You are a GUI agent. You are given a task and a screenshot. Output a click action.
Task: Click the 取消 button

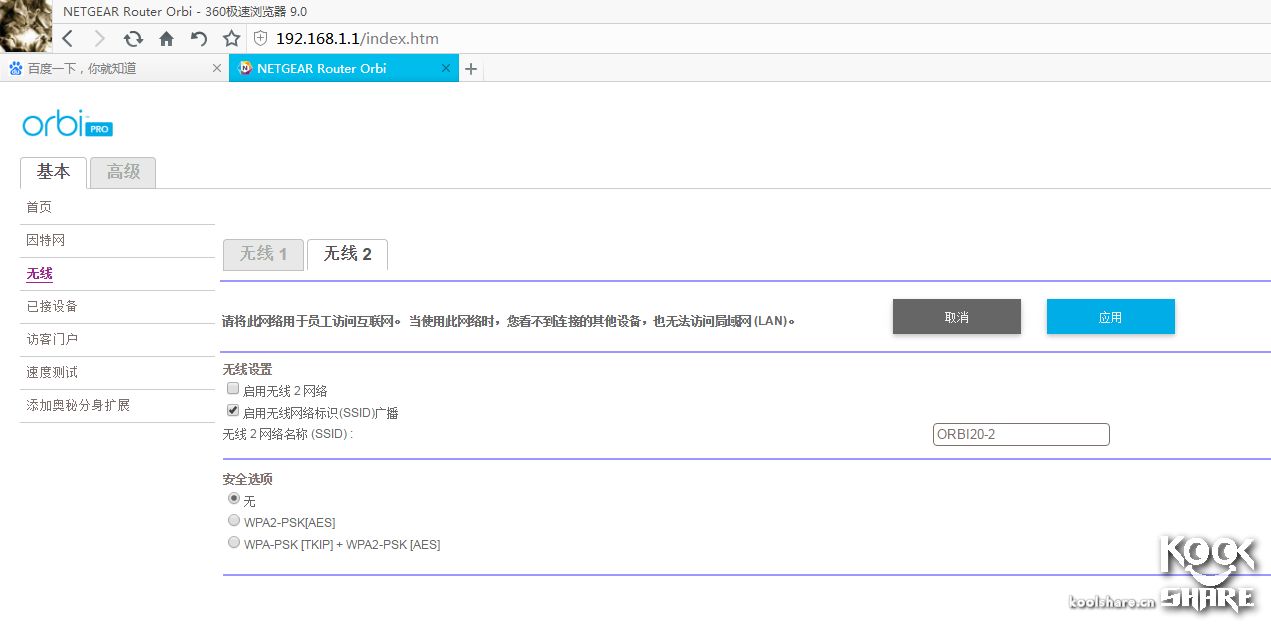tap(957, 317)
